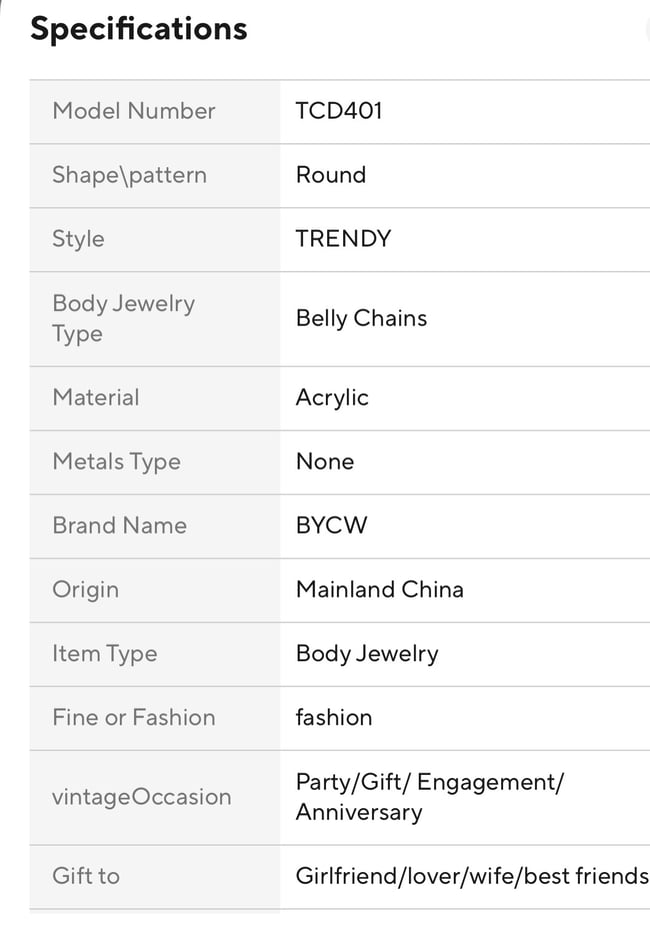Click the TCD401 model number value
650x936 pixels.
point(339,111)
